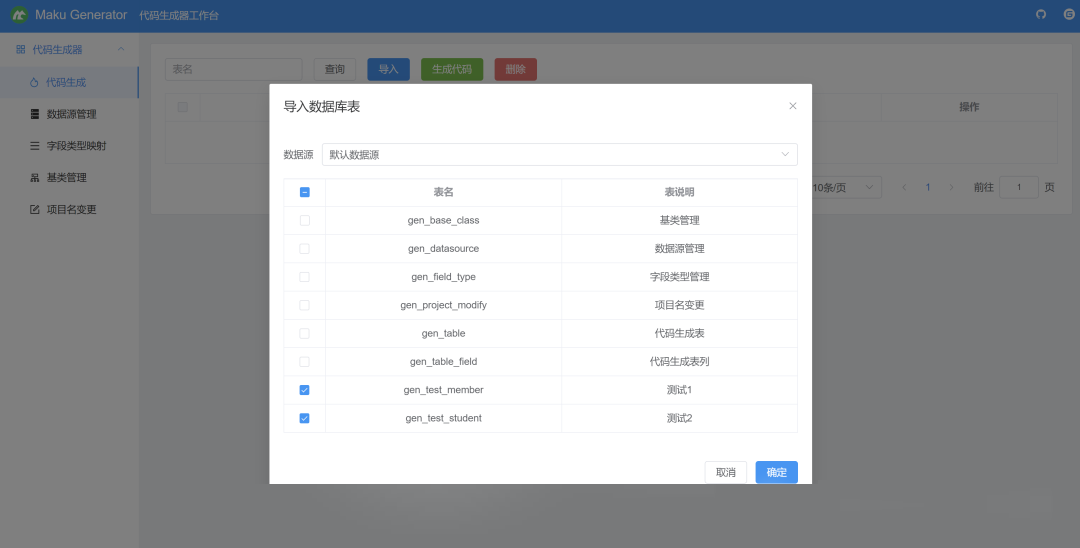1080x548 pixels.
Task: Open 字段类型映射 in the sidebar
Action: (69, 146)
